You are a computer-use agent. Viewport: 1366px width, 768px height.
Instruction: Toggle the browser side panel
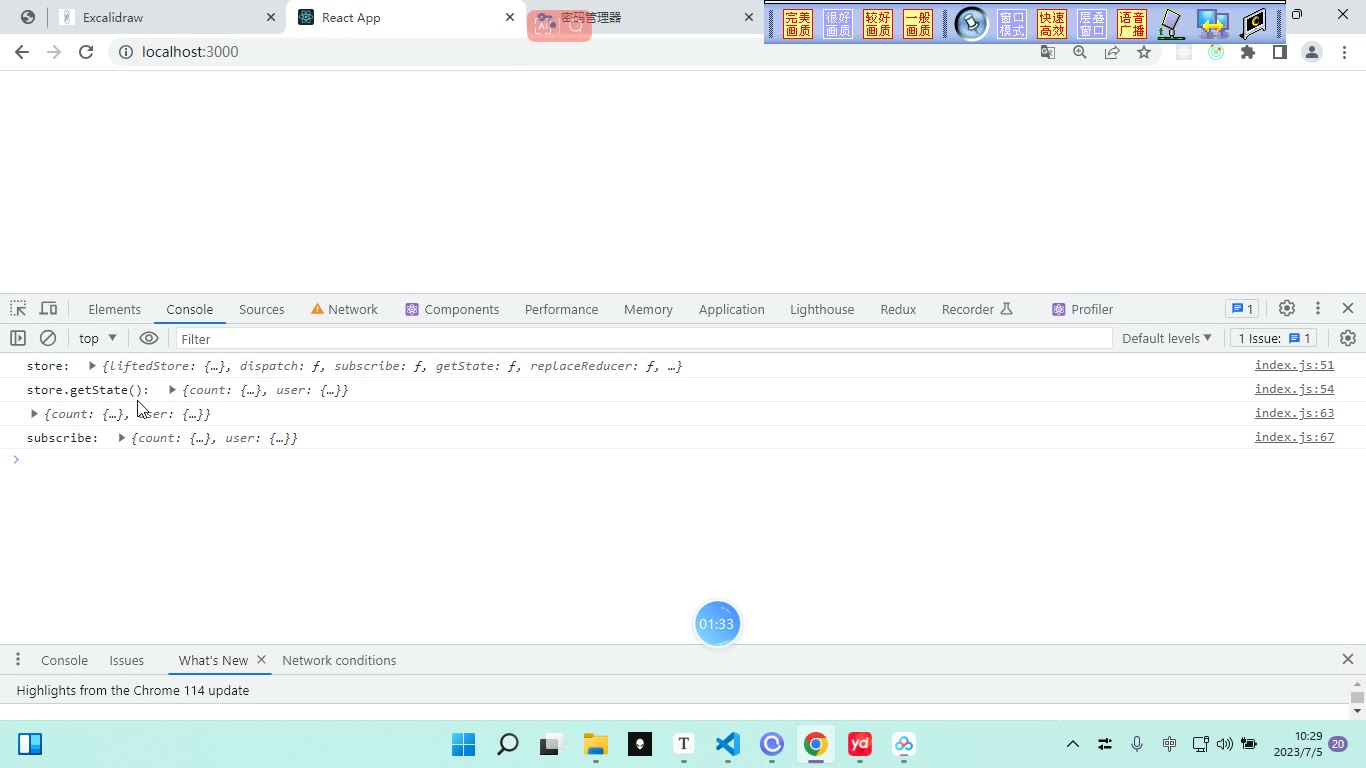pos(1279,52)
